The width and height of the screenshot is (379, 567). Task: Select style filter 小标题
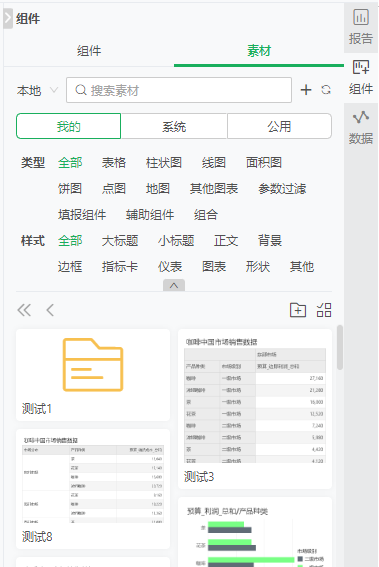tap(176, 240)
